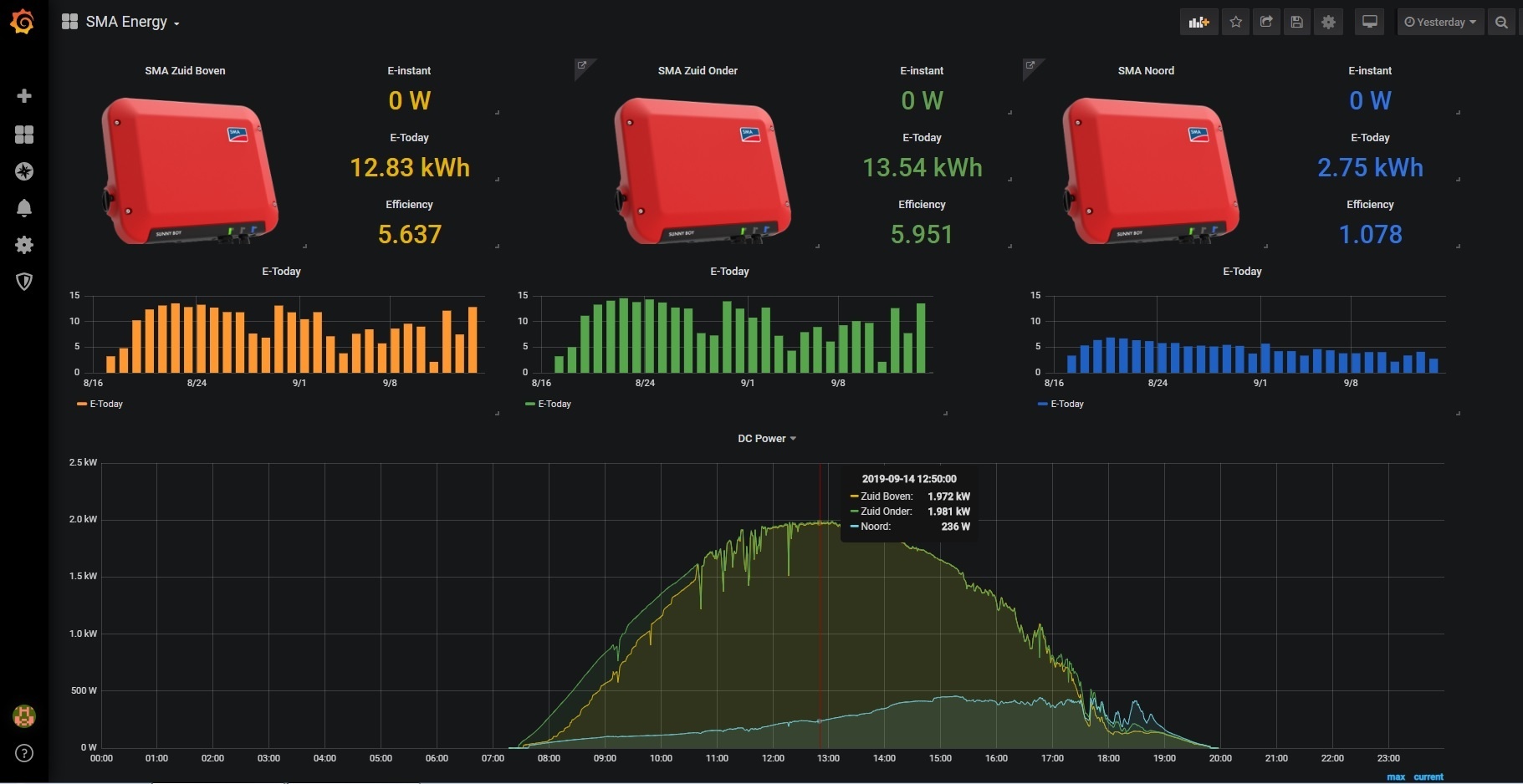Click the green 13.54 kWh value
Screen dimensions: 1523x784
[x=922, y=168]
